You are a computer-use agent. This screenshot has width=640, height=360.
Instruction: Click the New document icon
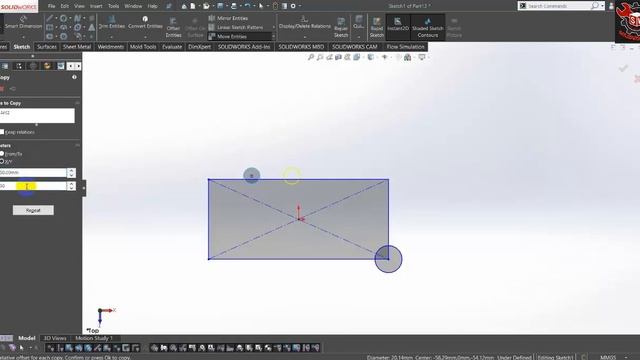[x=193, y=6]
